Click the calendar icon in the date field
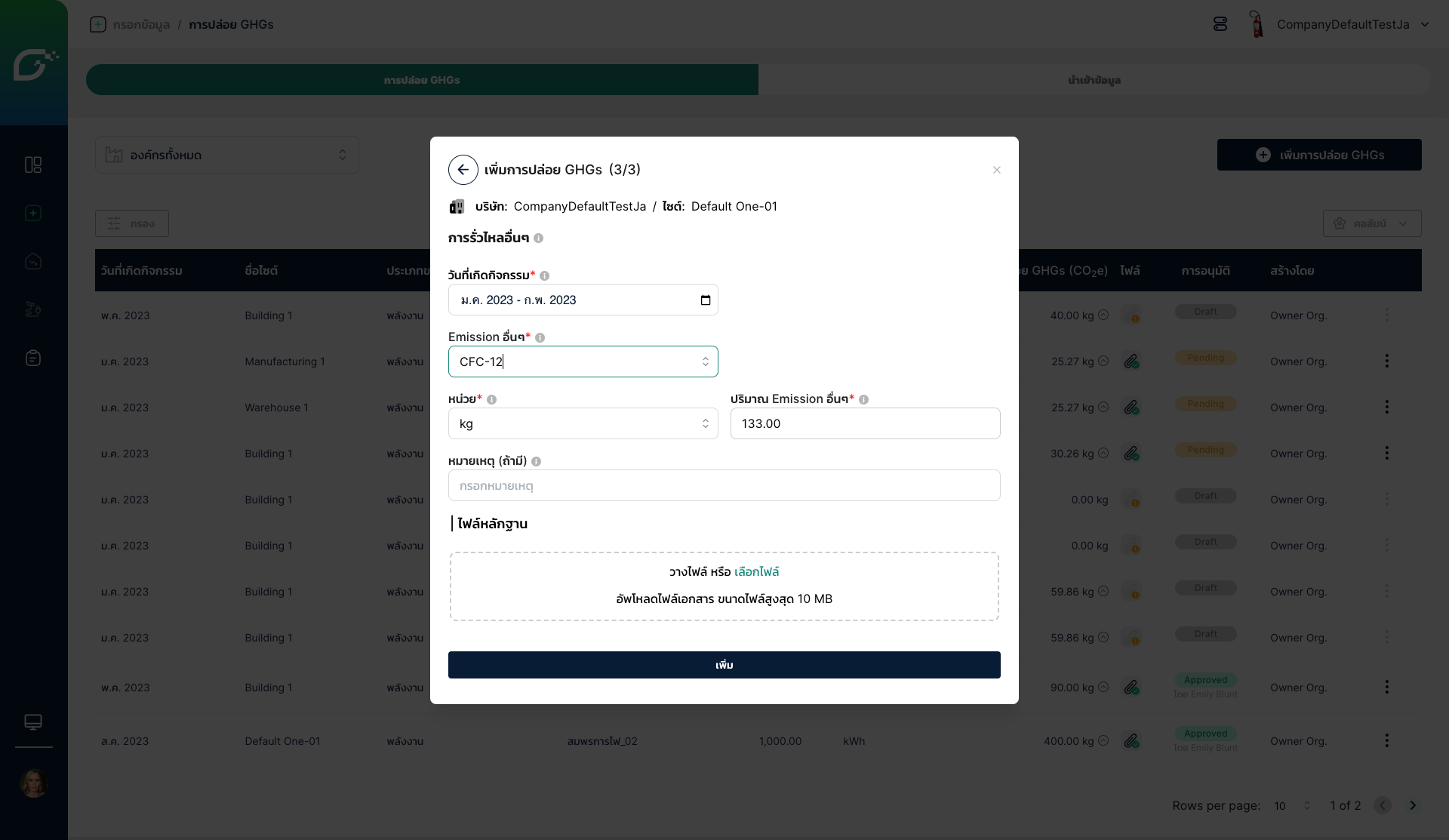The height and width of the screenshot is (840, 1449). (705, 300)
